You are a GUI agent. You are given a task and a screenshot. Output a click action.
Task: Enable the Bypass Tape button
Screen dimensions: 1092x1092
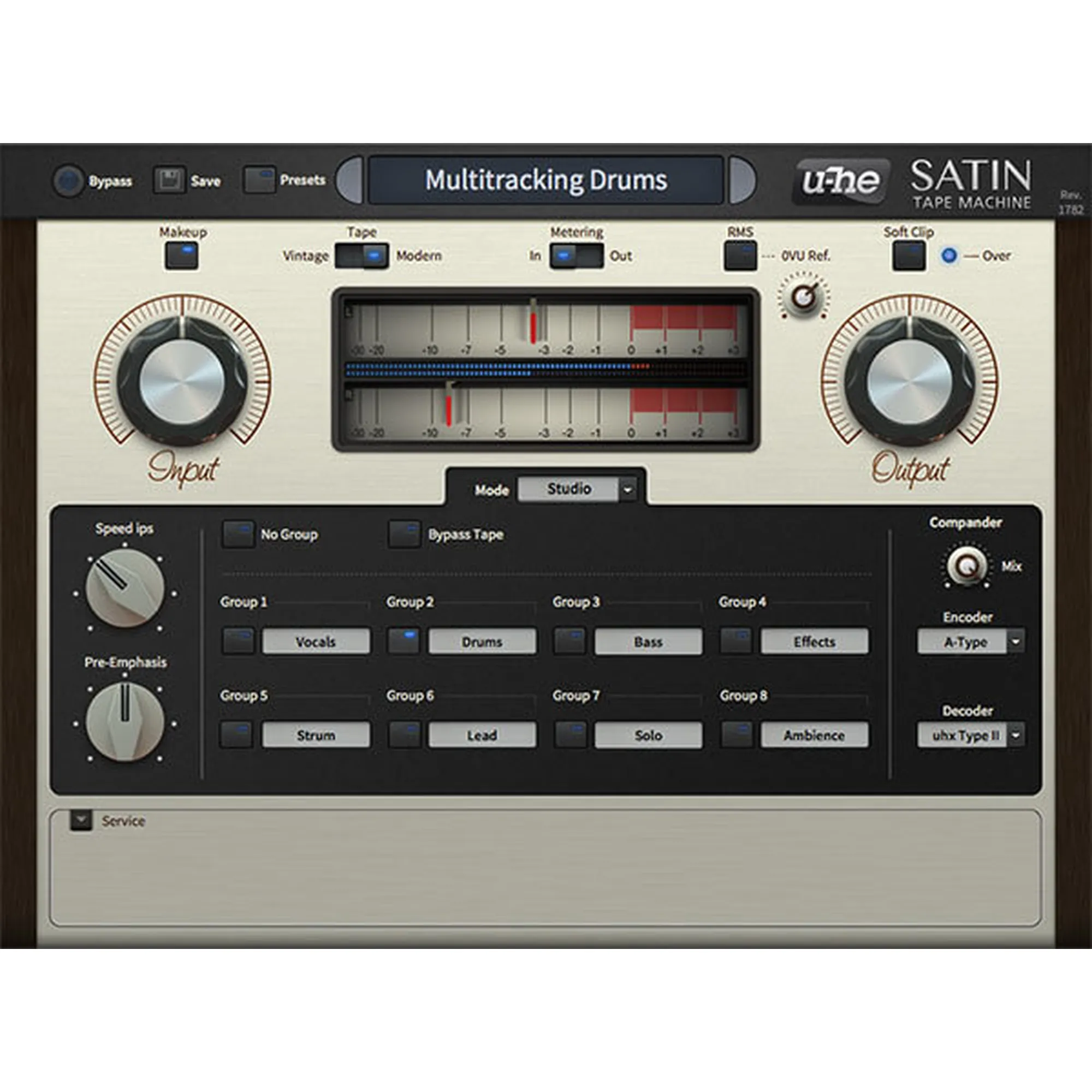(404, 534)
